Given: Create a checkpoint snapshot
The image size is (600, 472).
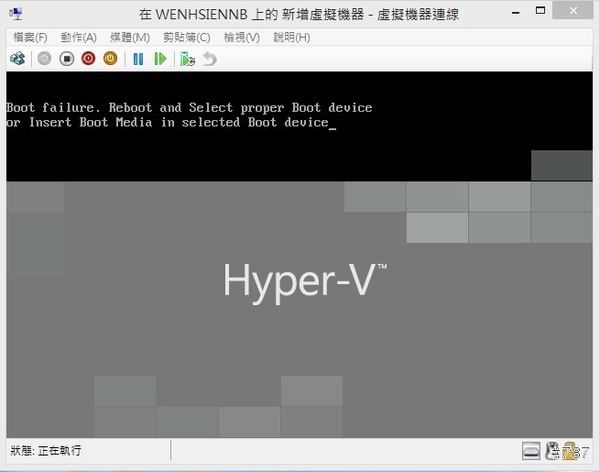Looking at the screenshot, I should click(188, 59).
